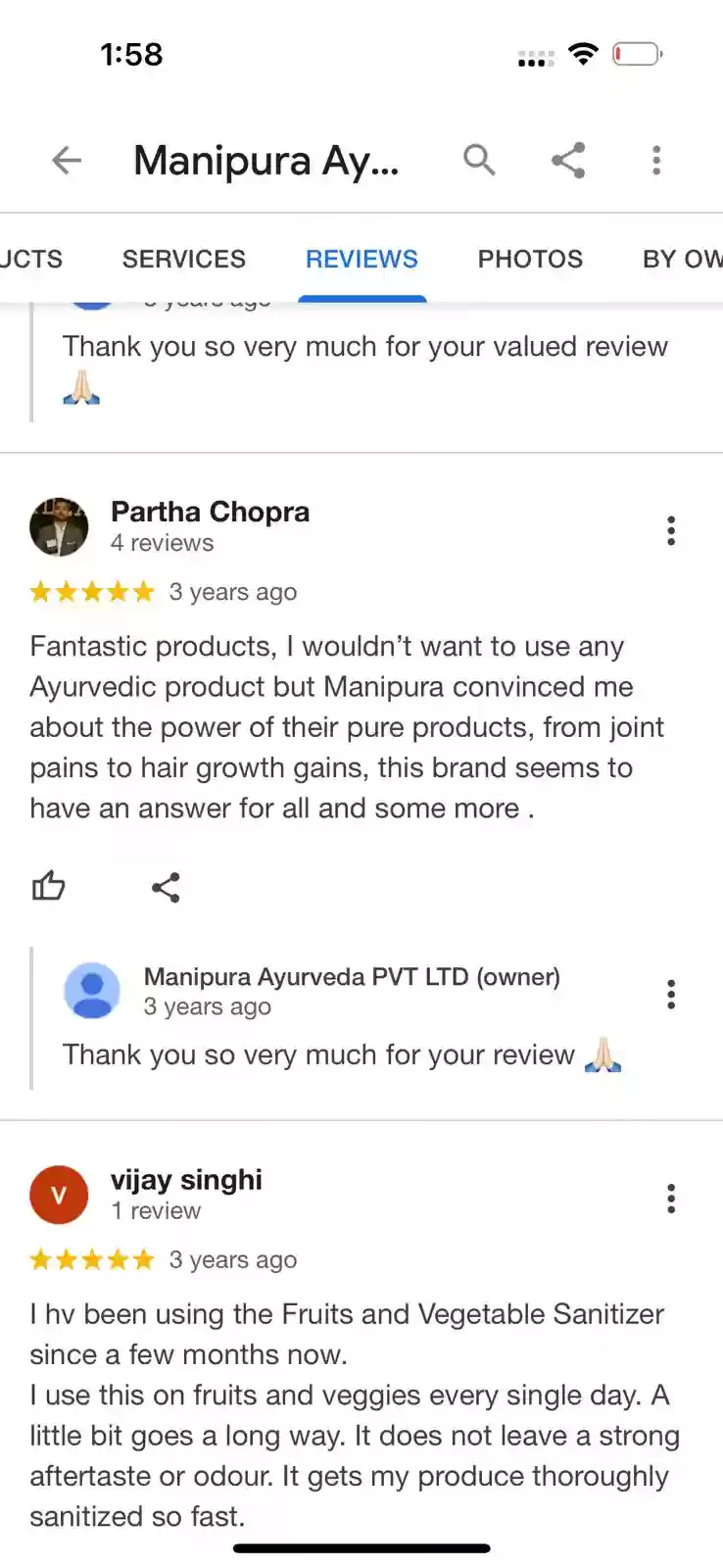This screenshot has width=723, height=1568.
Task: Open vijay singhi's profile avatar
Action: (x=59, y=1195)
